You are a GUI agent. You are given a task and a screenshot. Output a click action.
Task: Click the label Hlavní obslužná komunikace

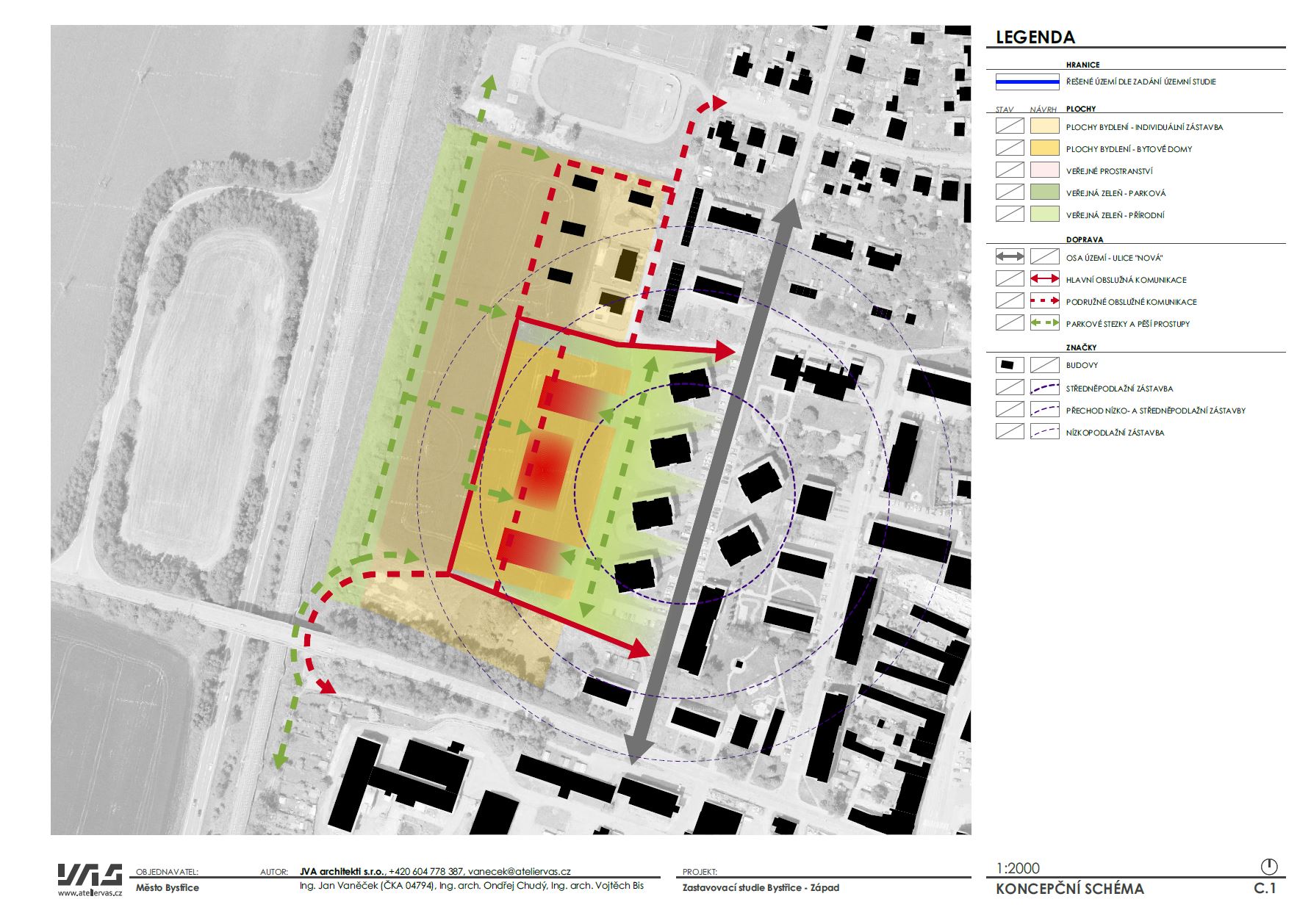click(1126, 280)
